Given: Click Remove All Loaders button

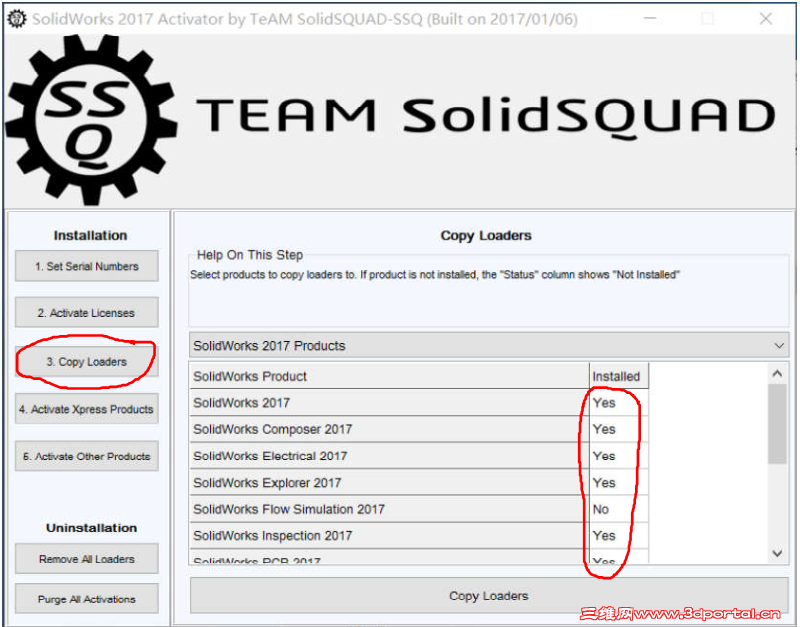Looking at the screenshot, I should [87, 559].
